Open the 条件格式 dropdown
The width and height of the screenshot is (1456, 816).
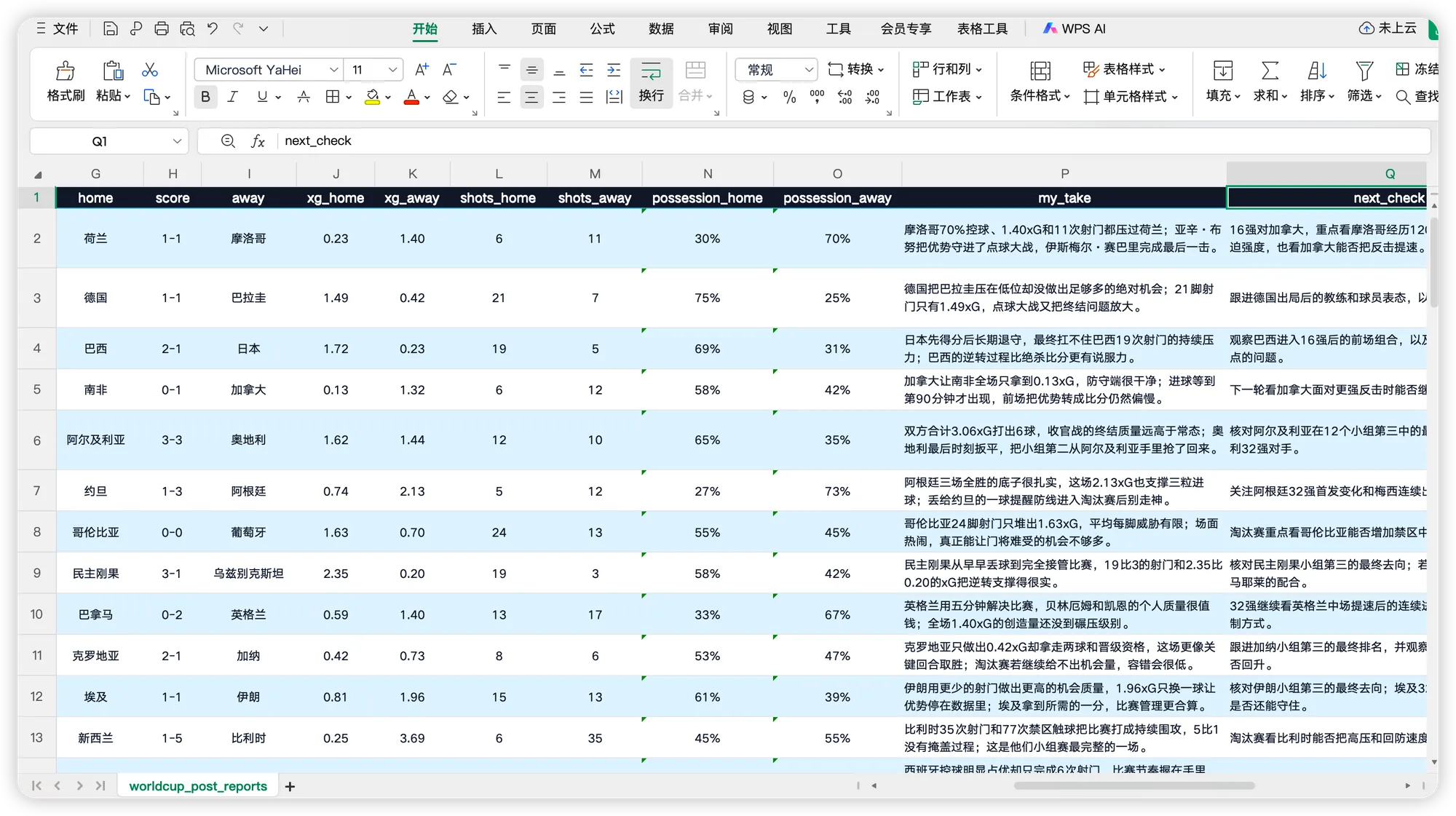[x=1040, y=82]
